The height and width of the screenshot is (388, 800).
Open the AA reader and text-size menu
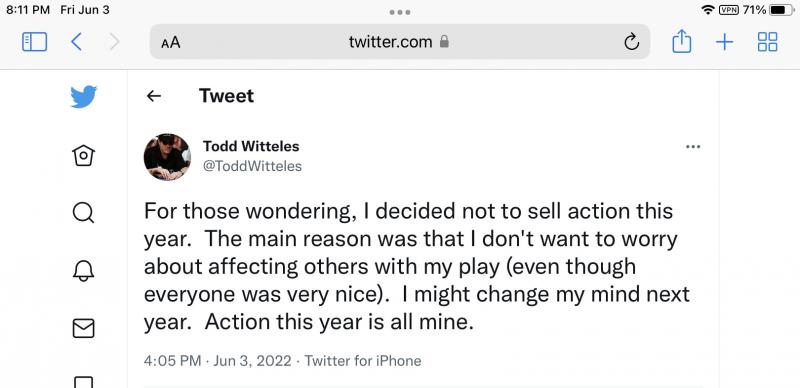[171, 42]
